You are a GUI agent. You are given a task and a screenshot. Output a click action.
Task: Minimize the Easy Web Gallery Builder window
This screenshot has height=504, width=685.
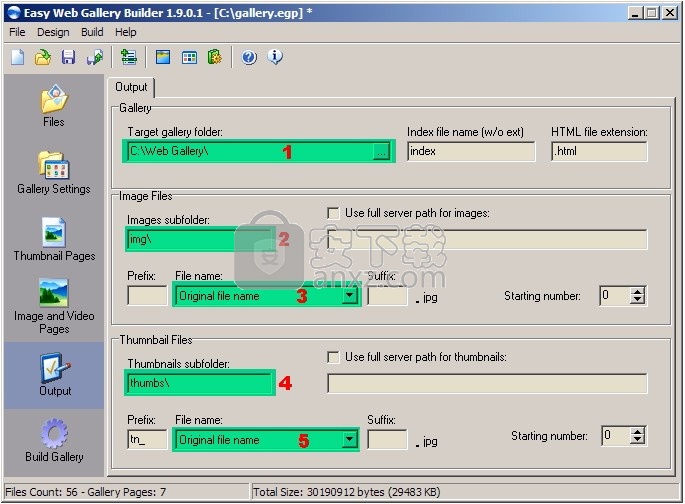(x=635, y=13)
